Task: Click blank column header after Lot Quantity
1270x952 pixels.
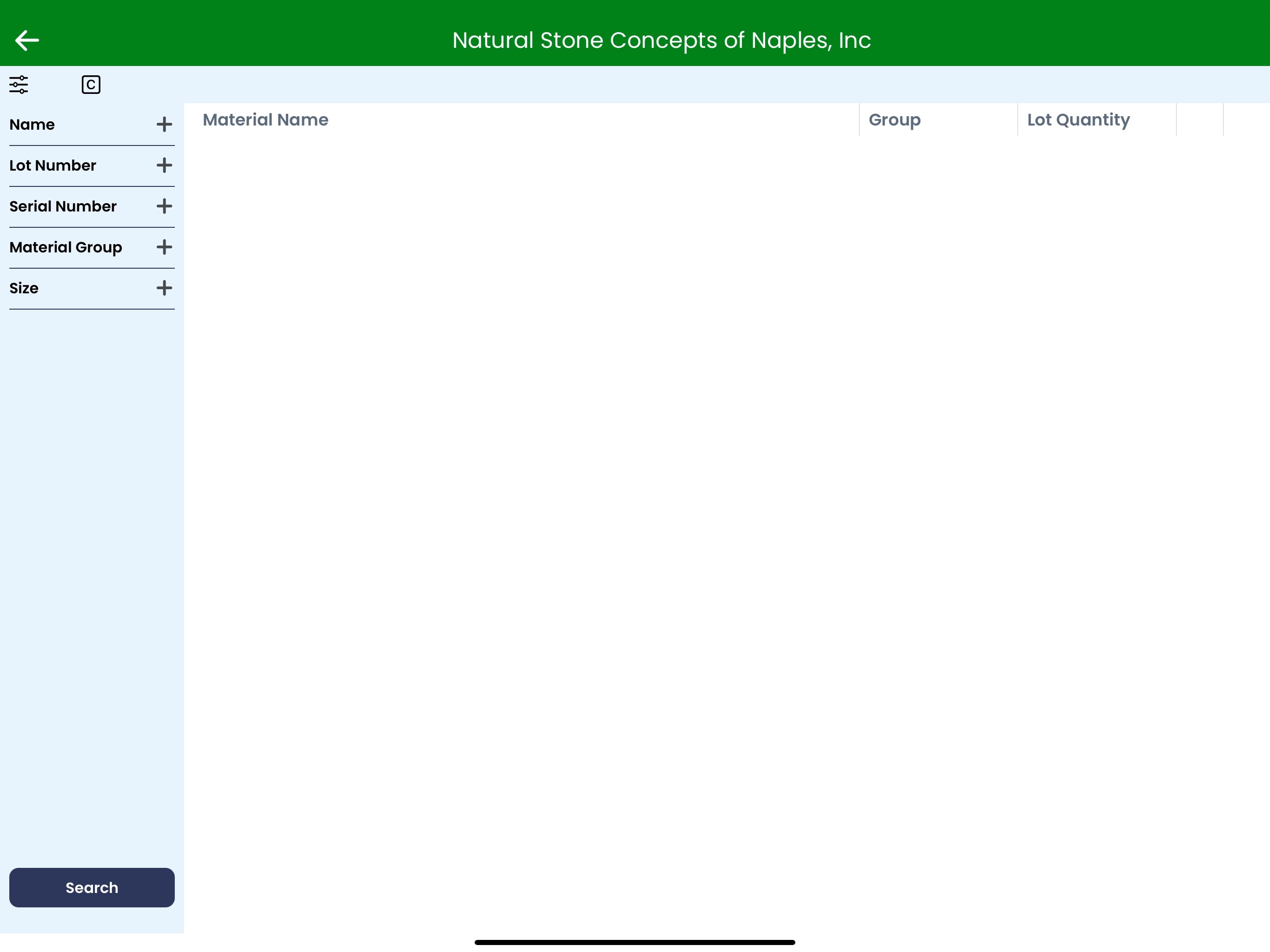Action: (x=1199, y=120)
